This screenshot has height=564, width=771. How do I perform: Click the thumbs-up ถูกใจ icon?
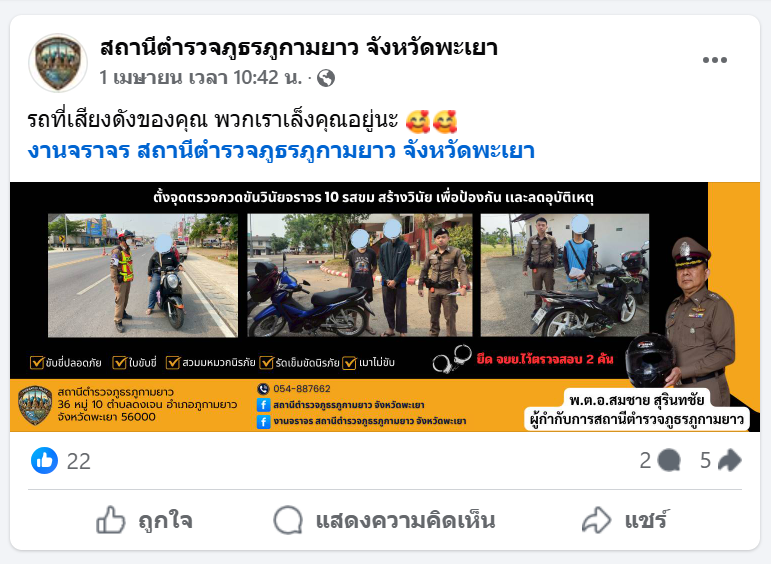(x=111, y=520)
